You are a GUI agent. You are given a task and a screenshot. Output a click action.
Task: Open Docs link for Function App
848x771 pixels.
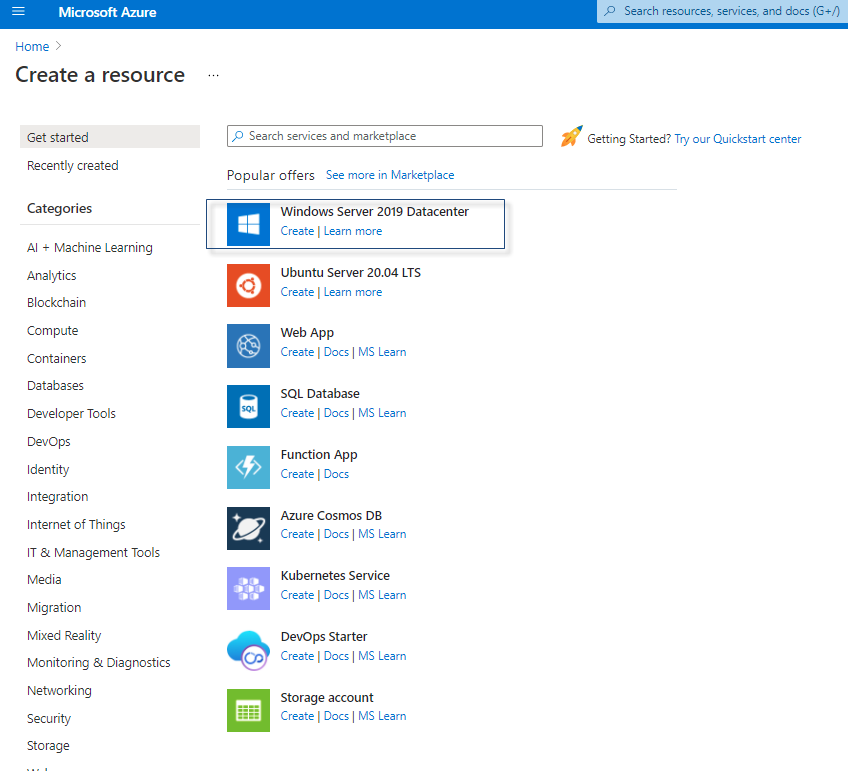click(x=336, y=474)
